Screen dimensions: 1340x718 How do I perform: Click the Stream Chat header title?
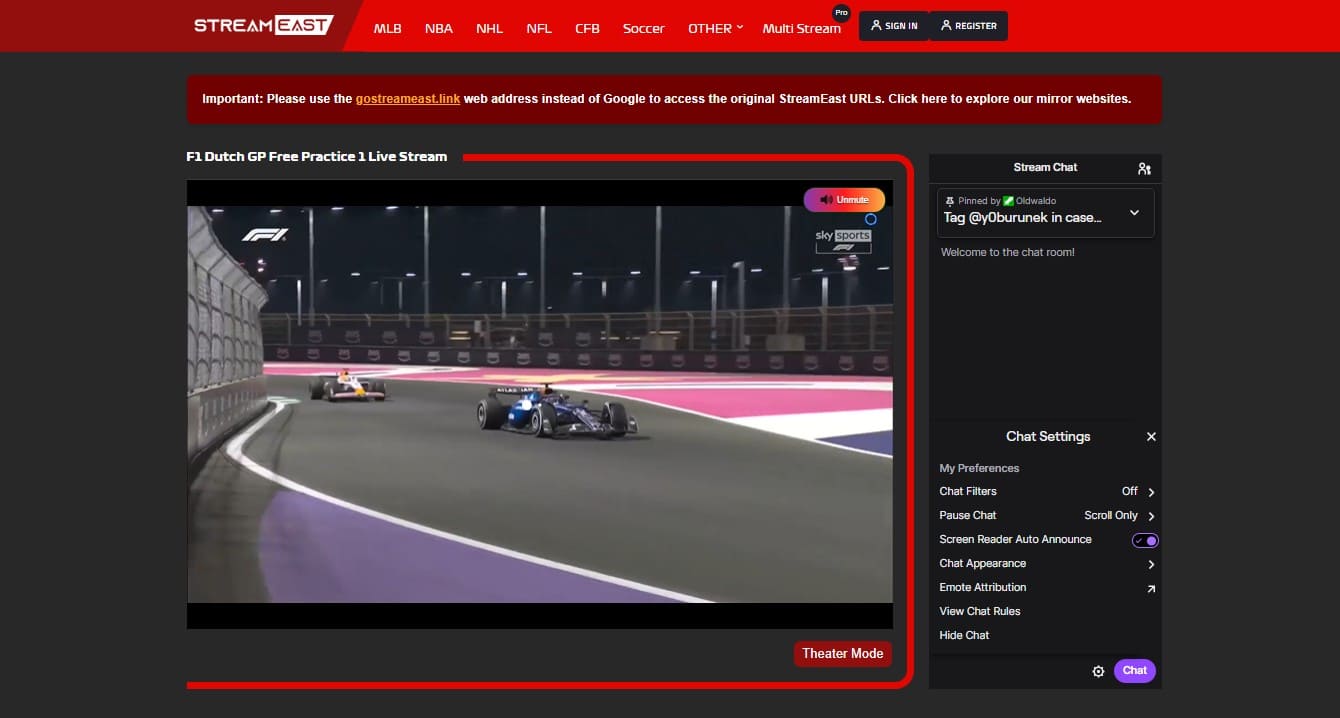[1045, 168]
